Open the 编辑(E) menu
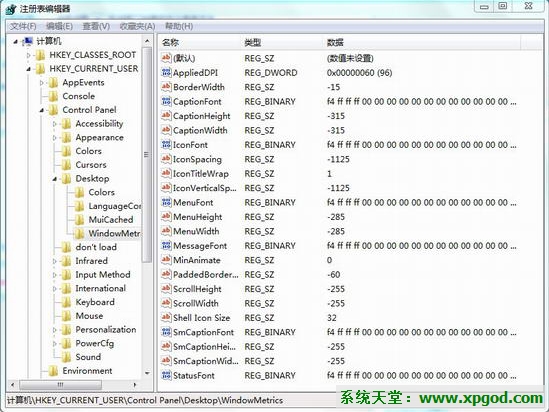549x412 pixels. point(60,26)
